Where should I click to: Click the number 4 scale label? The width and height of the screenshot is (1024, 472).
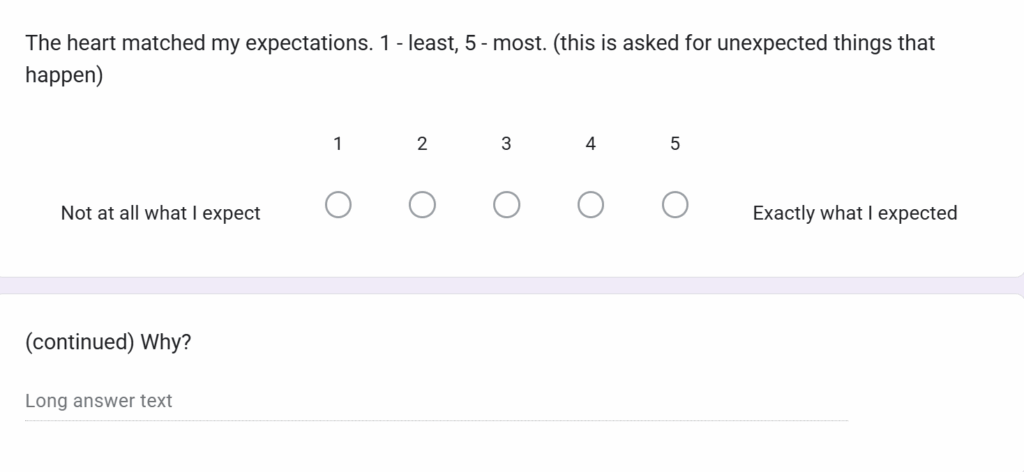pyautogui.click(x=590, y=144)
